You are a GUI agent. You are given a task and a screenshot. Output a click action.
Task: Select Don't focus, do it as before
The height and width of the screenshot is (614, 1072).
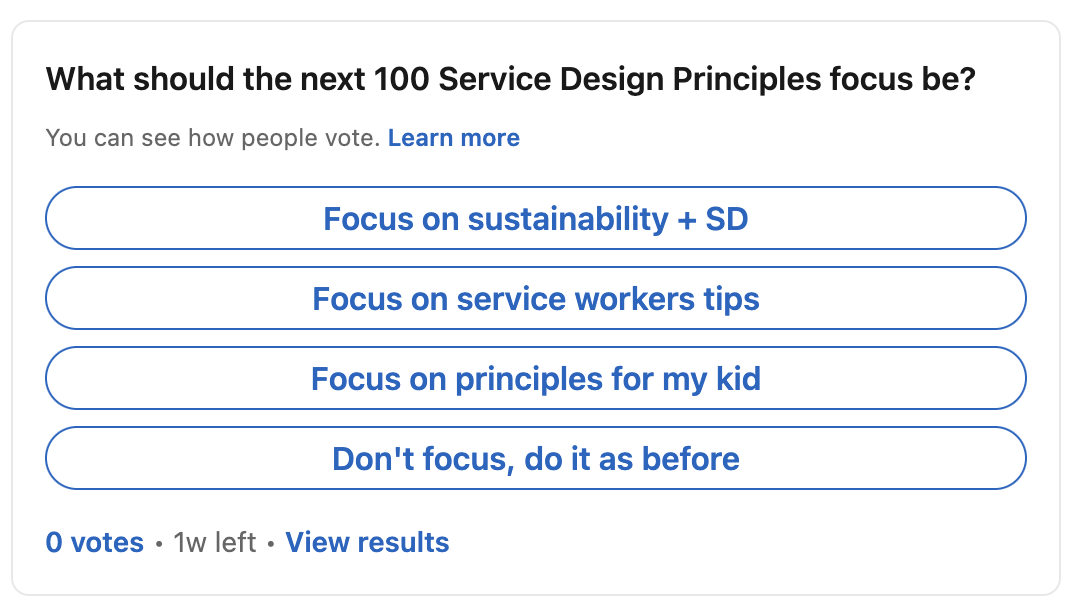tap(535, 459)
